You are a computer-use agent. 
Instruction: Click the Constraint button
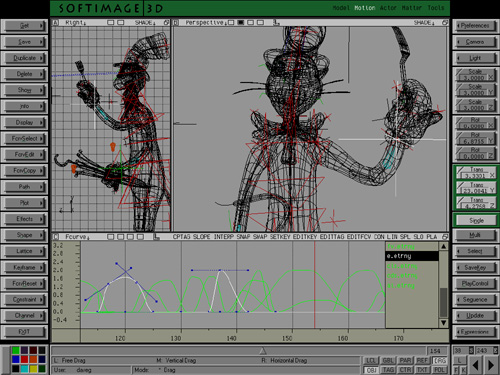click(24, 299)
